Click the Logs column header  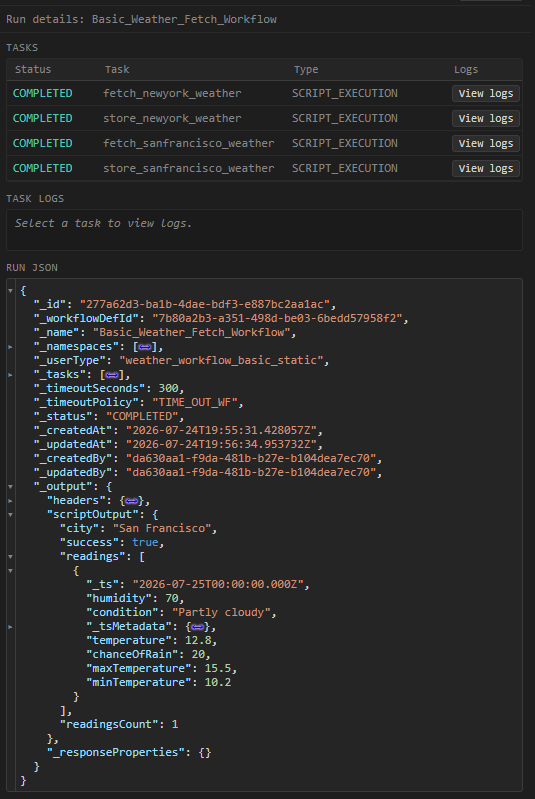click(x=466, y=69)
